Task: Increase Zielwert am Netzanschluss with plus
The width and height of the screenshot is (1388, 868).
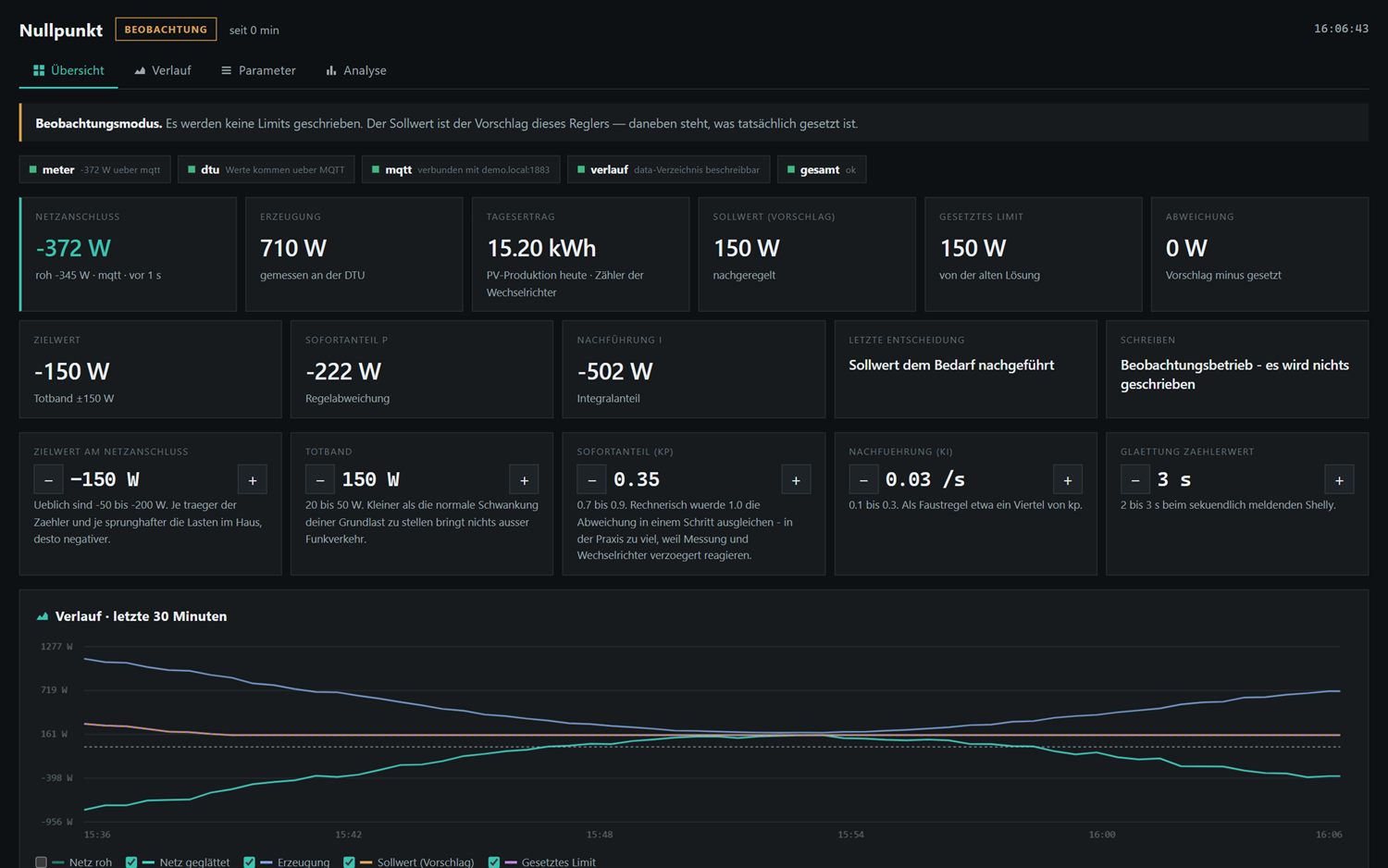Action: coord(253,479)
